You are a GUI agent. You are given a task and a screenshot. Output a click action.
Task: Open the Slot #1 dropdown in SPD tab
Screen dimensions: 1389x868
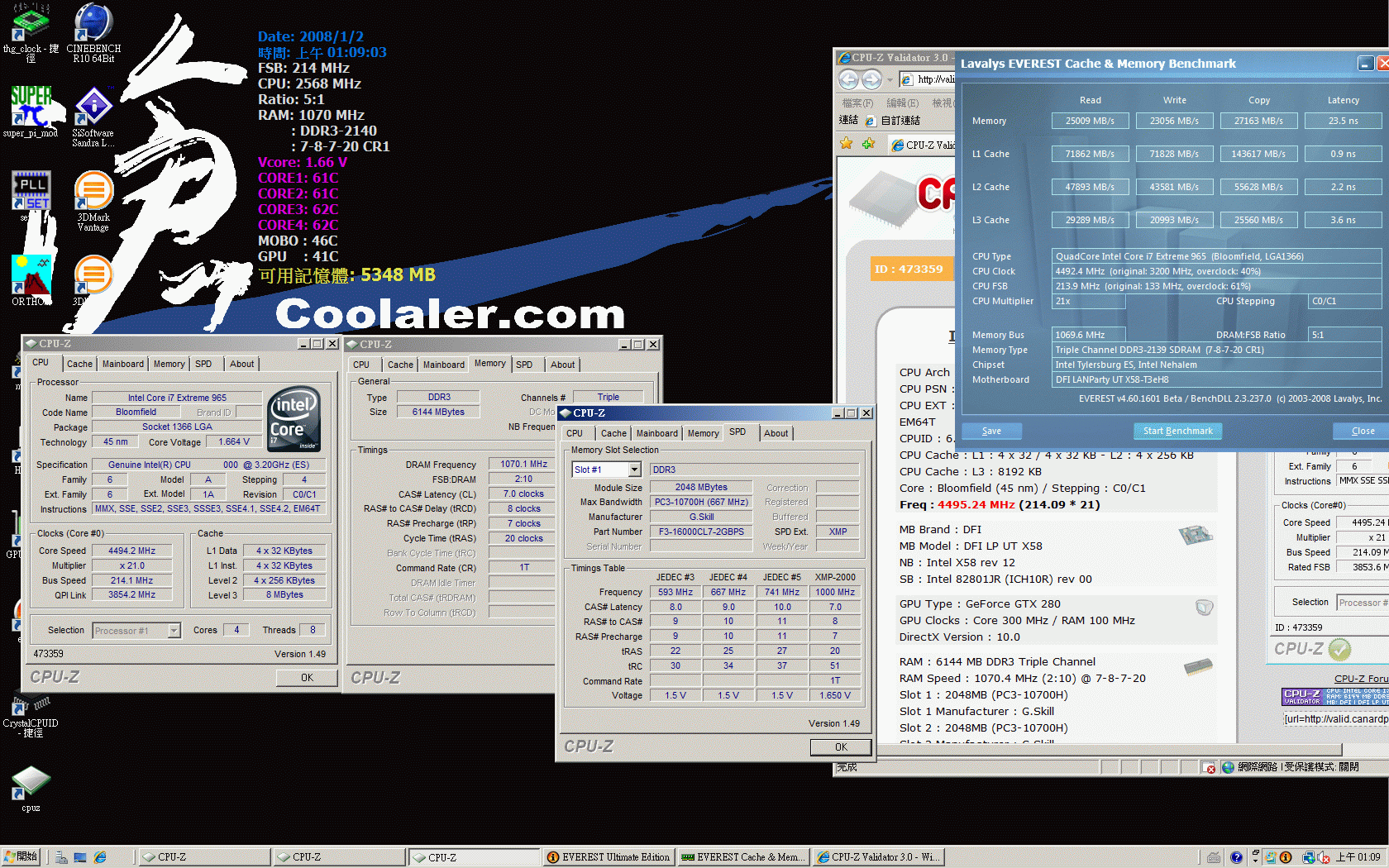tap(634, 470)
